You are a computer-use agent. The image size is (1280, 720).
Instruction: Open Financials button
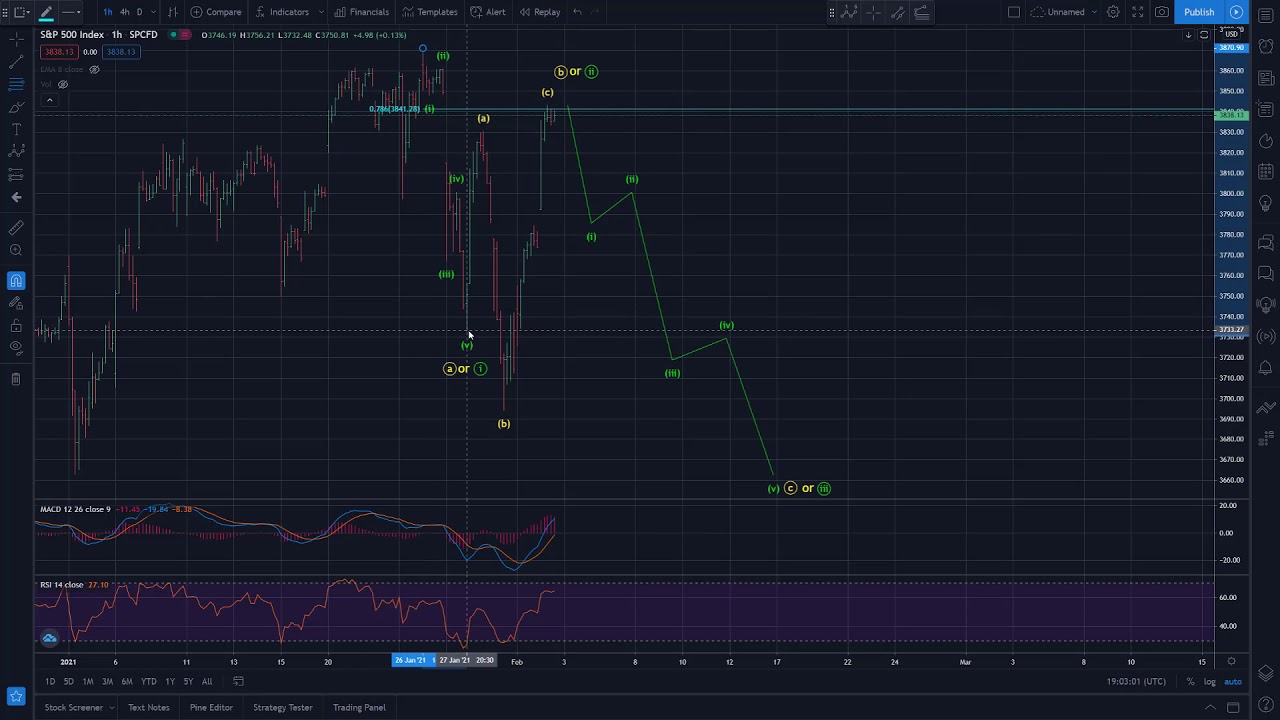[361, 12]
